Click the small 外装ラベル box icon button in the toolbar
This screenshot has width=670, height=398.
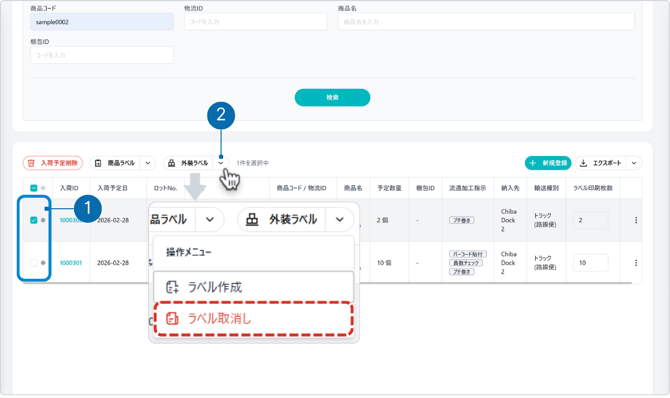point(188,163)
